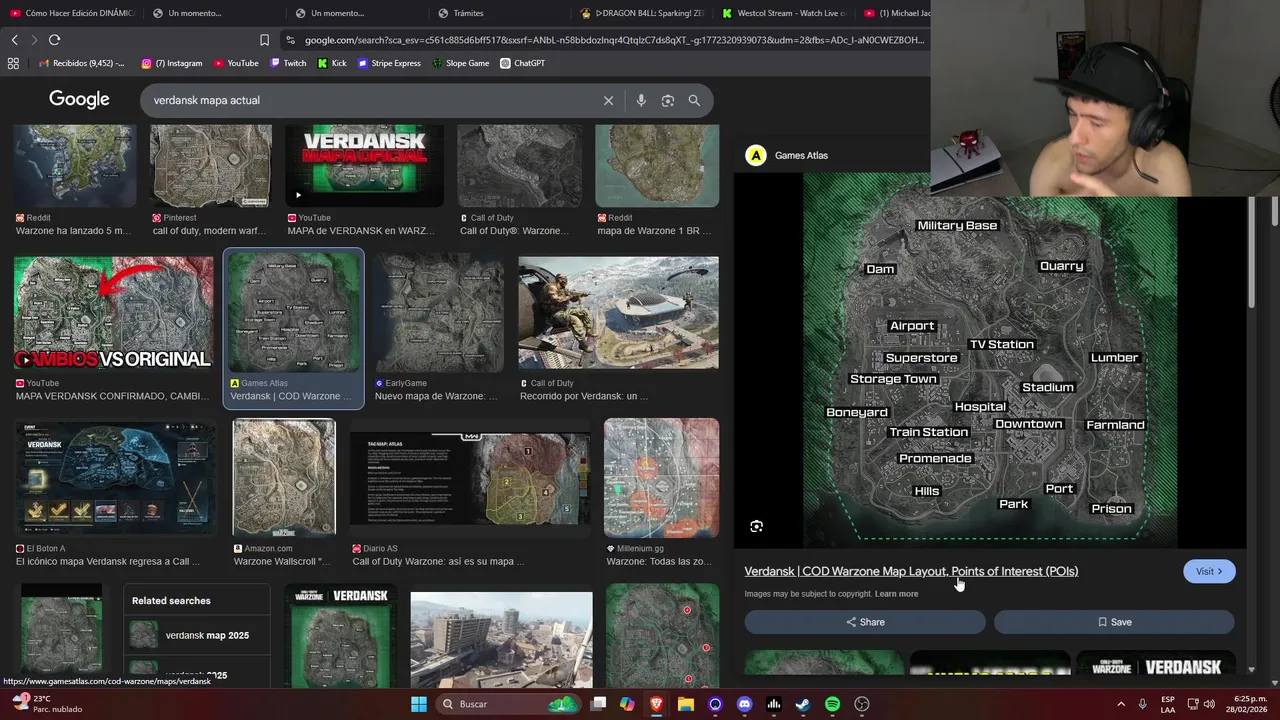Click ESP LAA keyboard language indicator
This screenshot has height=720, width=1280.
1168,704
